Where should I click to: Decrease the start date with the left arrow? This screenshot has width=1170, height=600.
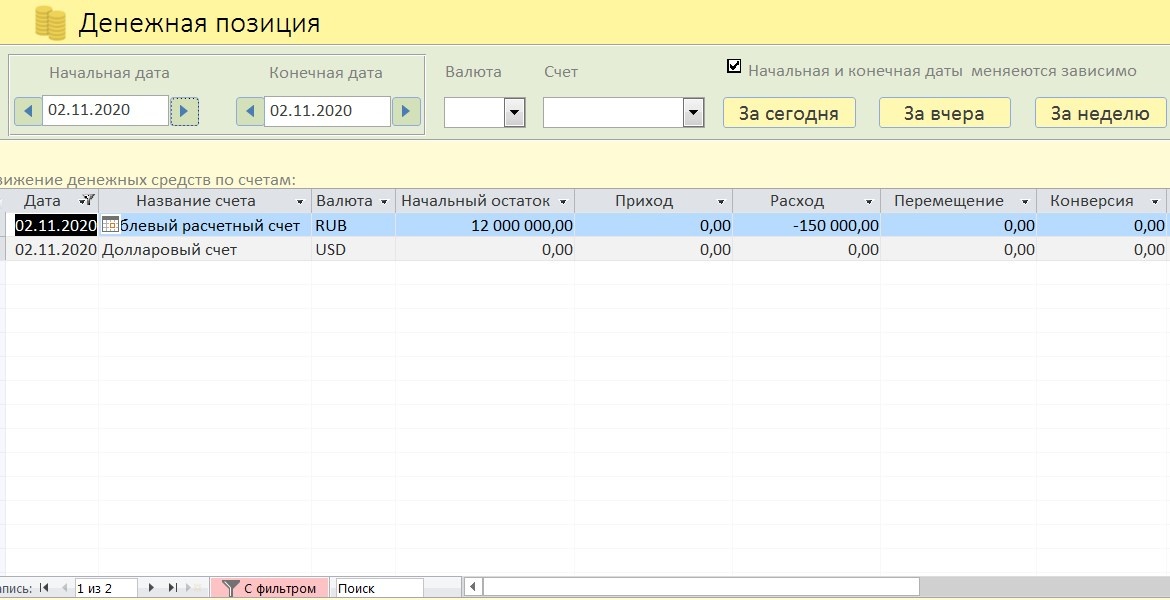28,111
